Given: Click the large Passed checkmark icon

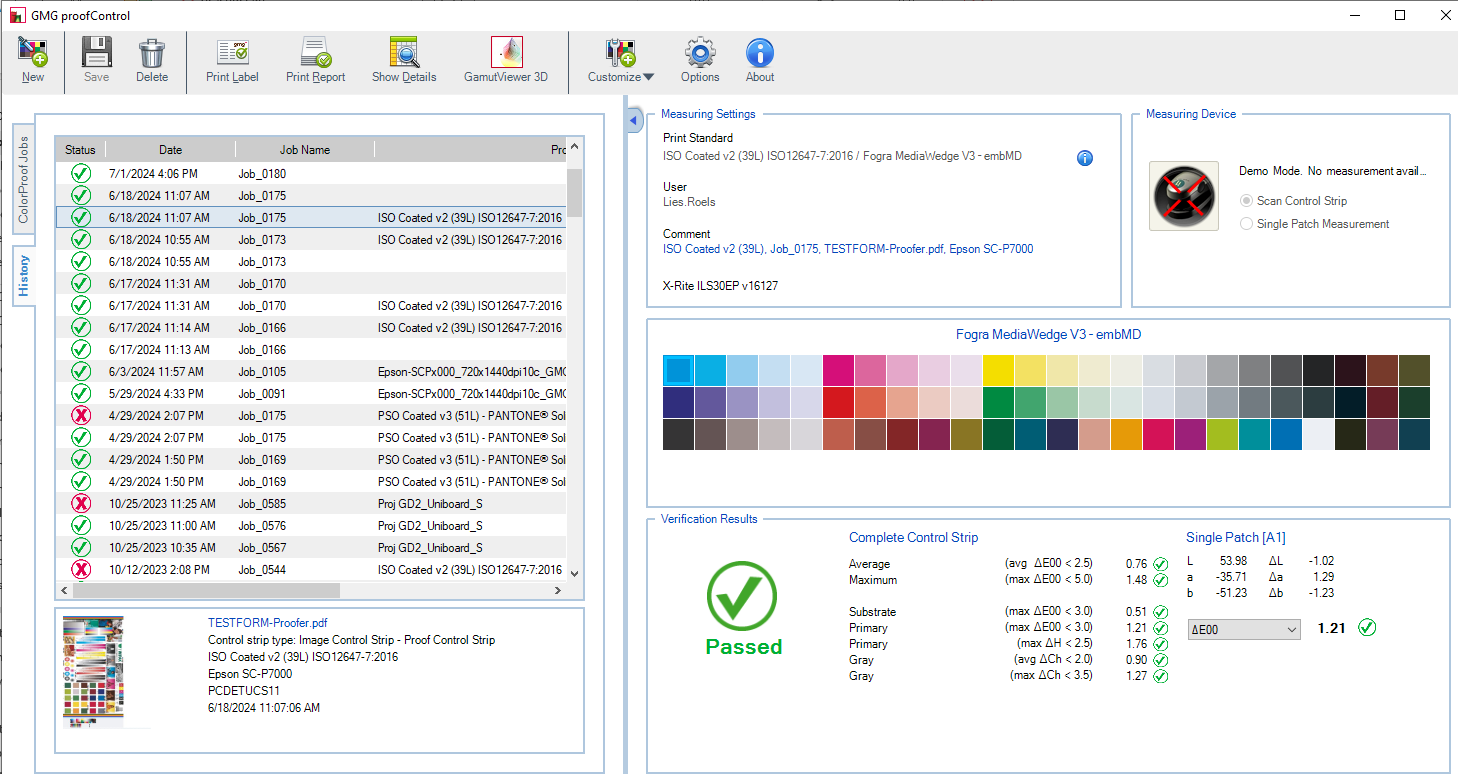Looking at the screenshot, I should click(x=742, y=596).
